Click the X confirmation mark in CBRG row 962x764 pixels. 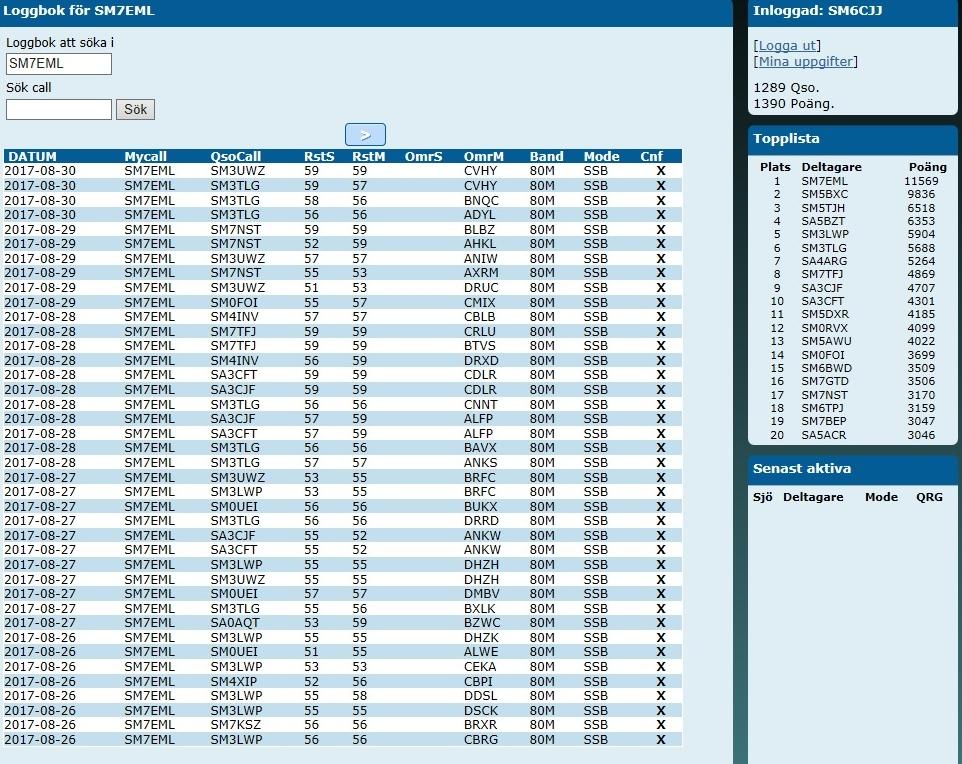click(x=660, y=740)
